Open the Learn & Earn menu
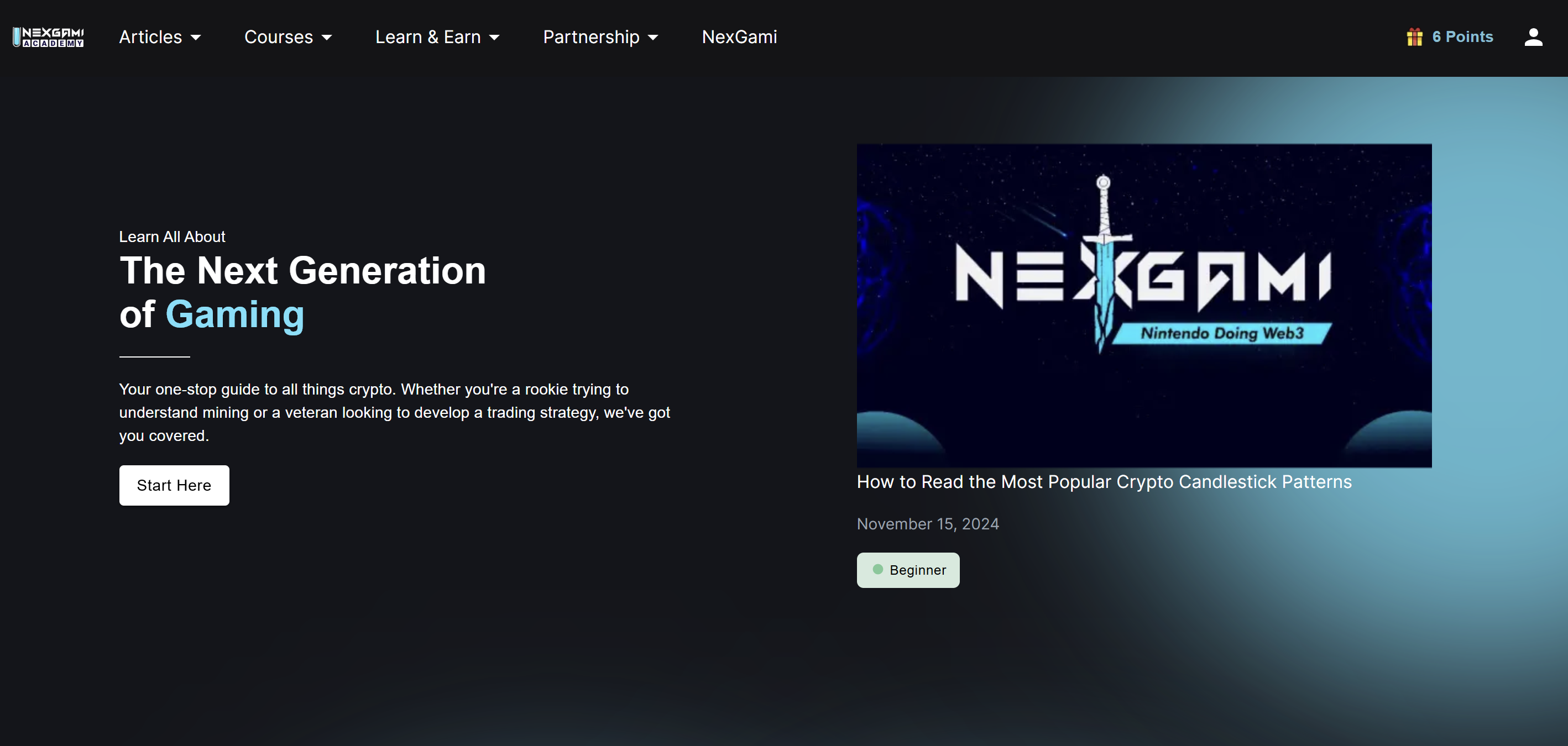The height and width of the screenshot is (746, 1568). pyautogui.click(x=427, y=37)
